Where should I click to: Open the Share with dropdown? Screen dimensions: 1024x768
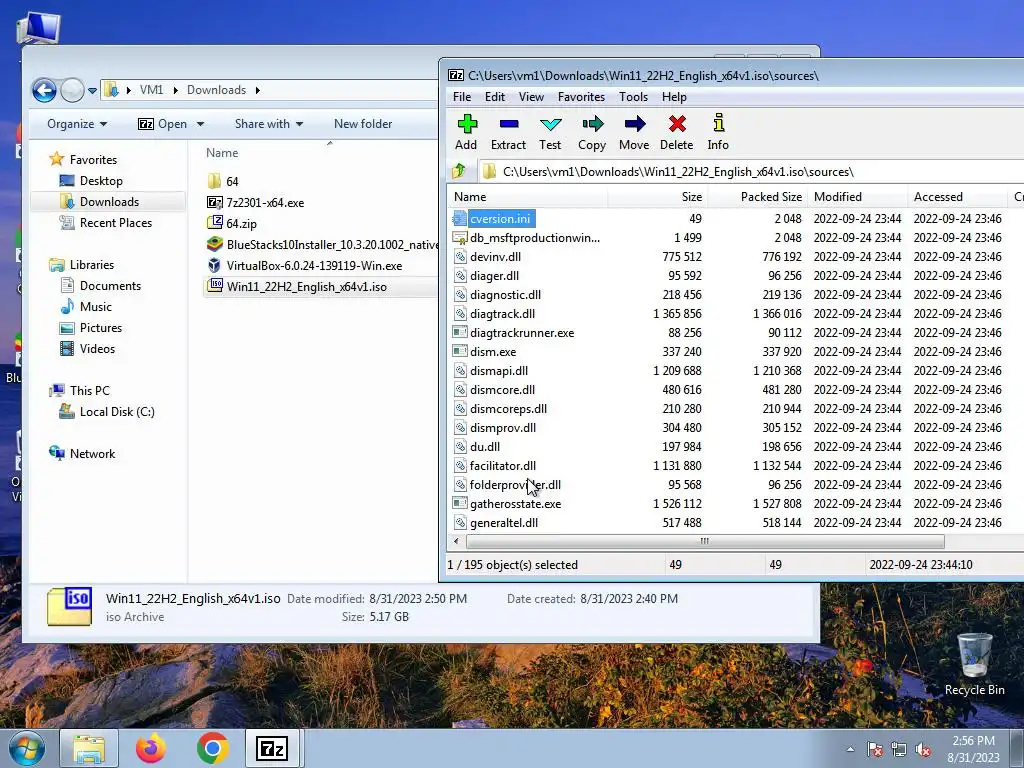pyautogui.click(x=269, y=123)
